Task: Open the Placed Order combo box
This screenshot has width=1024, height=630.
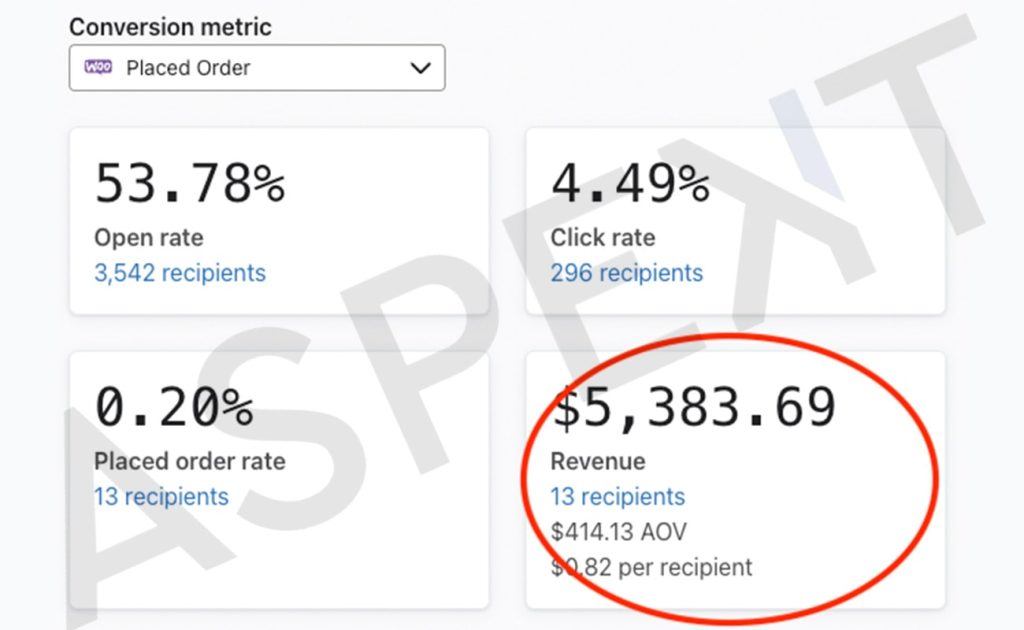Action: pos(257,68)
